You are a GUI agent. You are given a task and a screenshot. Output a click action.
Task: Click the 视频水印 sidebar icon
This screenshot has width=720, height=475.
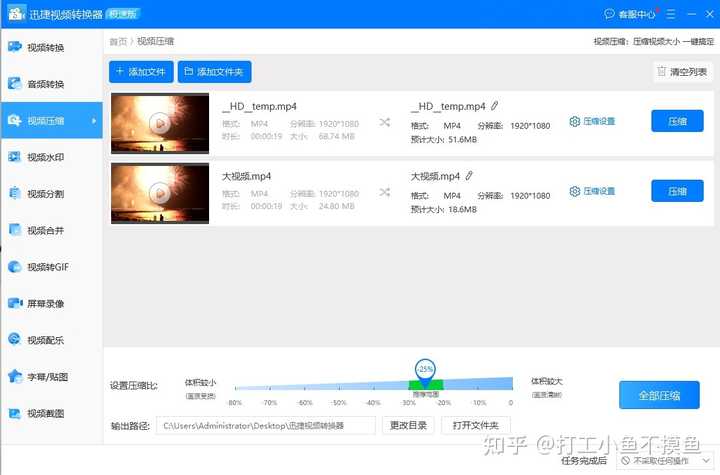pos(15,157)
